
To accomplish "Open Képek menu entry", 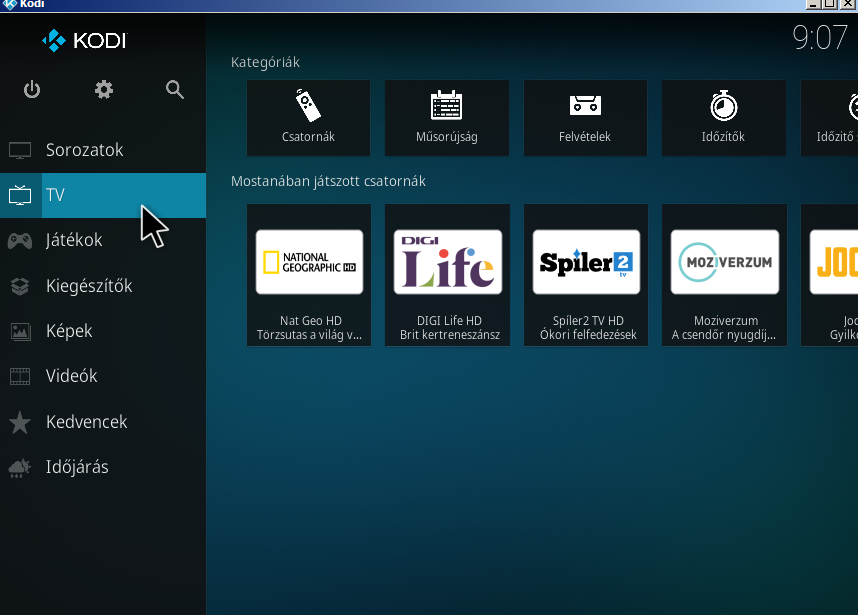I will point(103,331).
